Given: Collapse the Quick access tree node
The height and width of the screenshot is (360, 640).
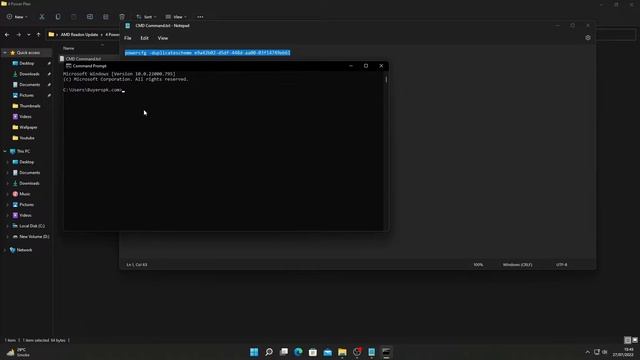Looking at the screenshot, I should [x=5, y=53].
